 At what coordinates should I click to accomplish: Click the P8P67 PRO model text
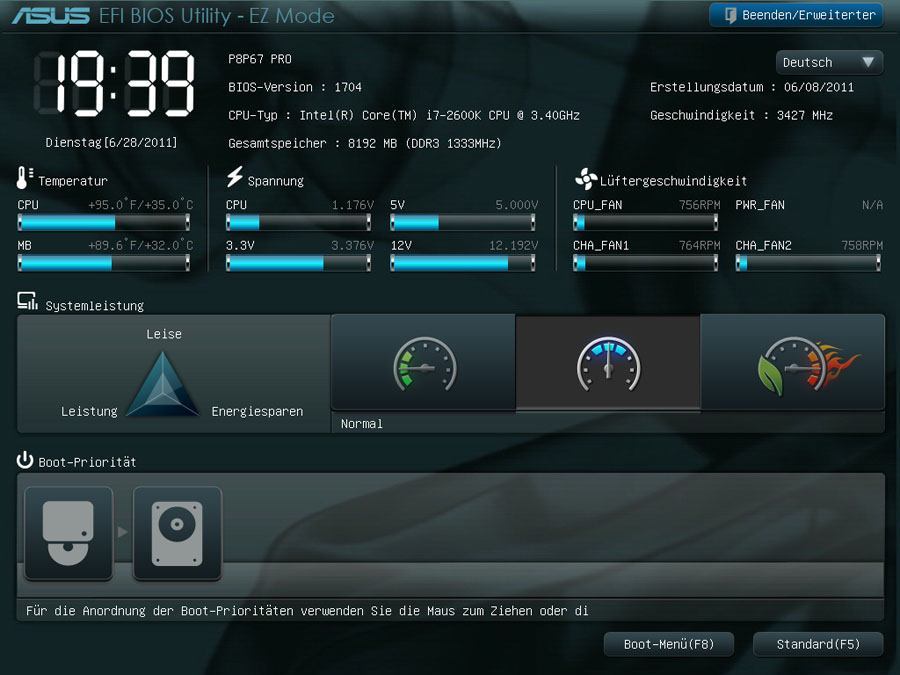click(x=260, y=59)
